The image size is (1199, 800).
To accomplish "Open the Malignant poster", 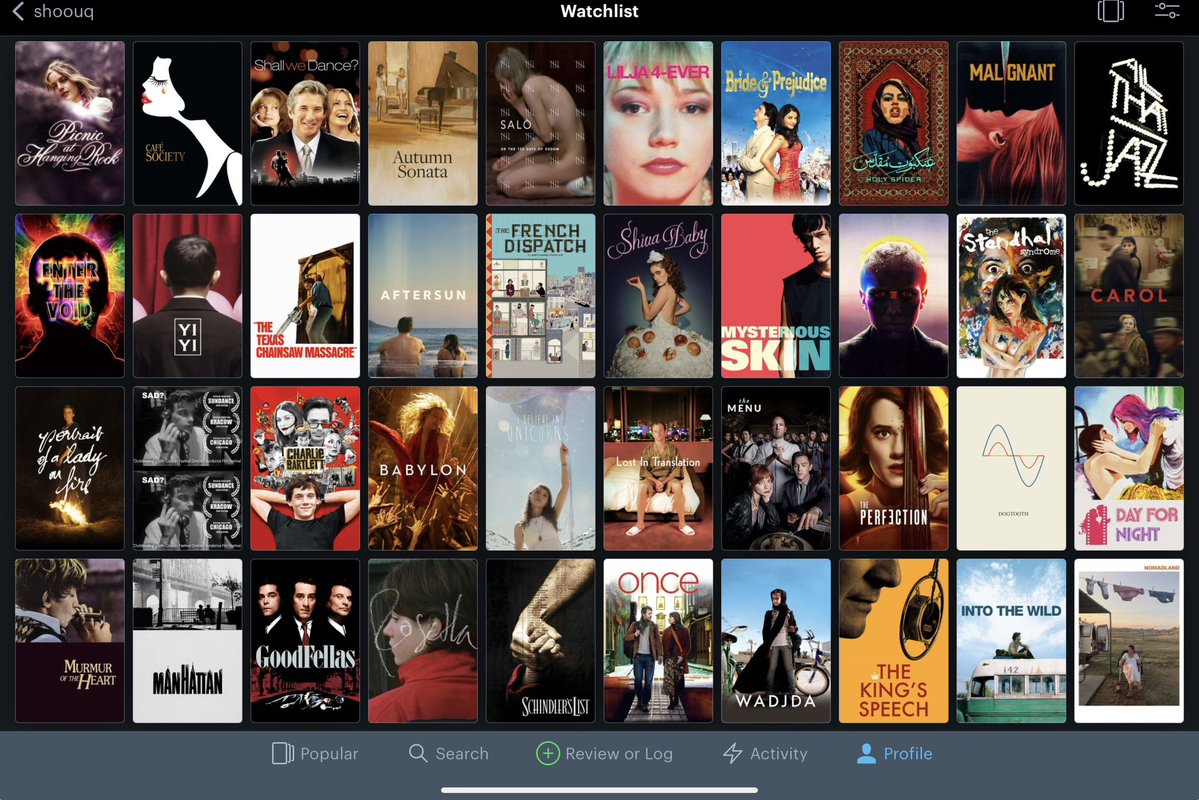I will pos(1011,123).
